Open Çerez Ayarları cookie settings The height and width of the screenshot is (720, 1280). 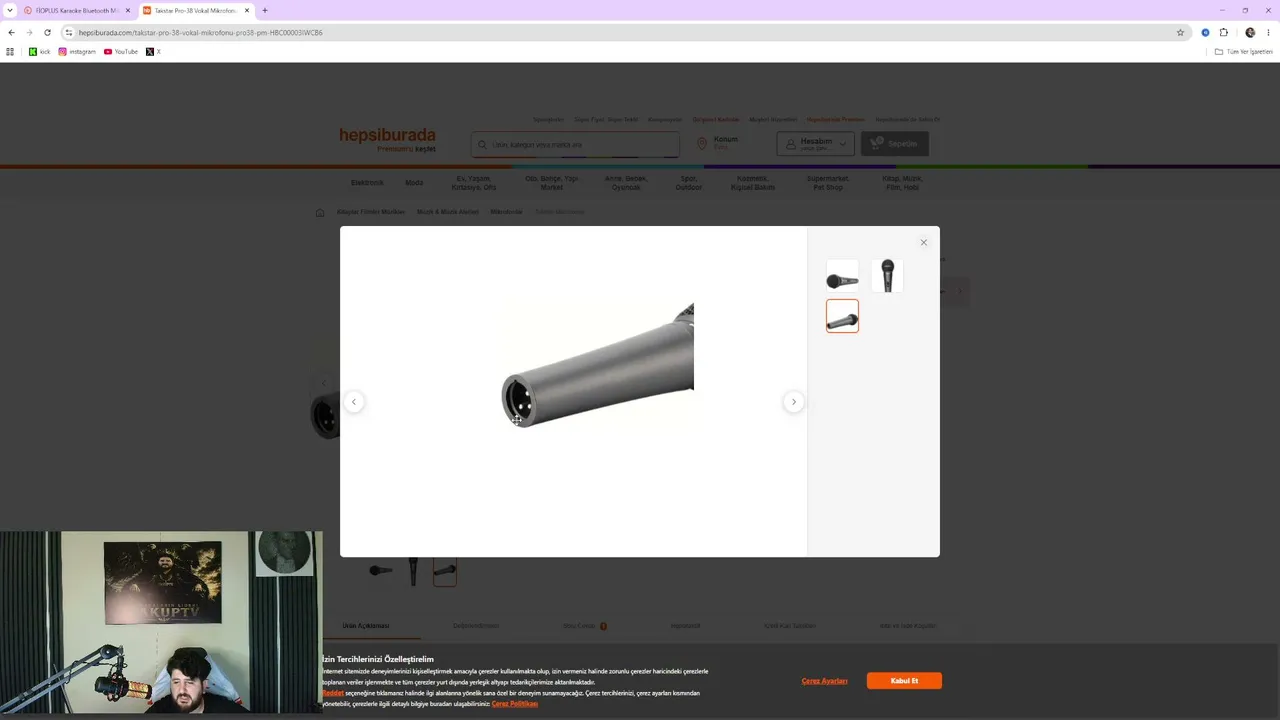tap(824, 681)
